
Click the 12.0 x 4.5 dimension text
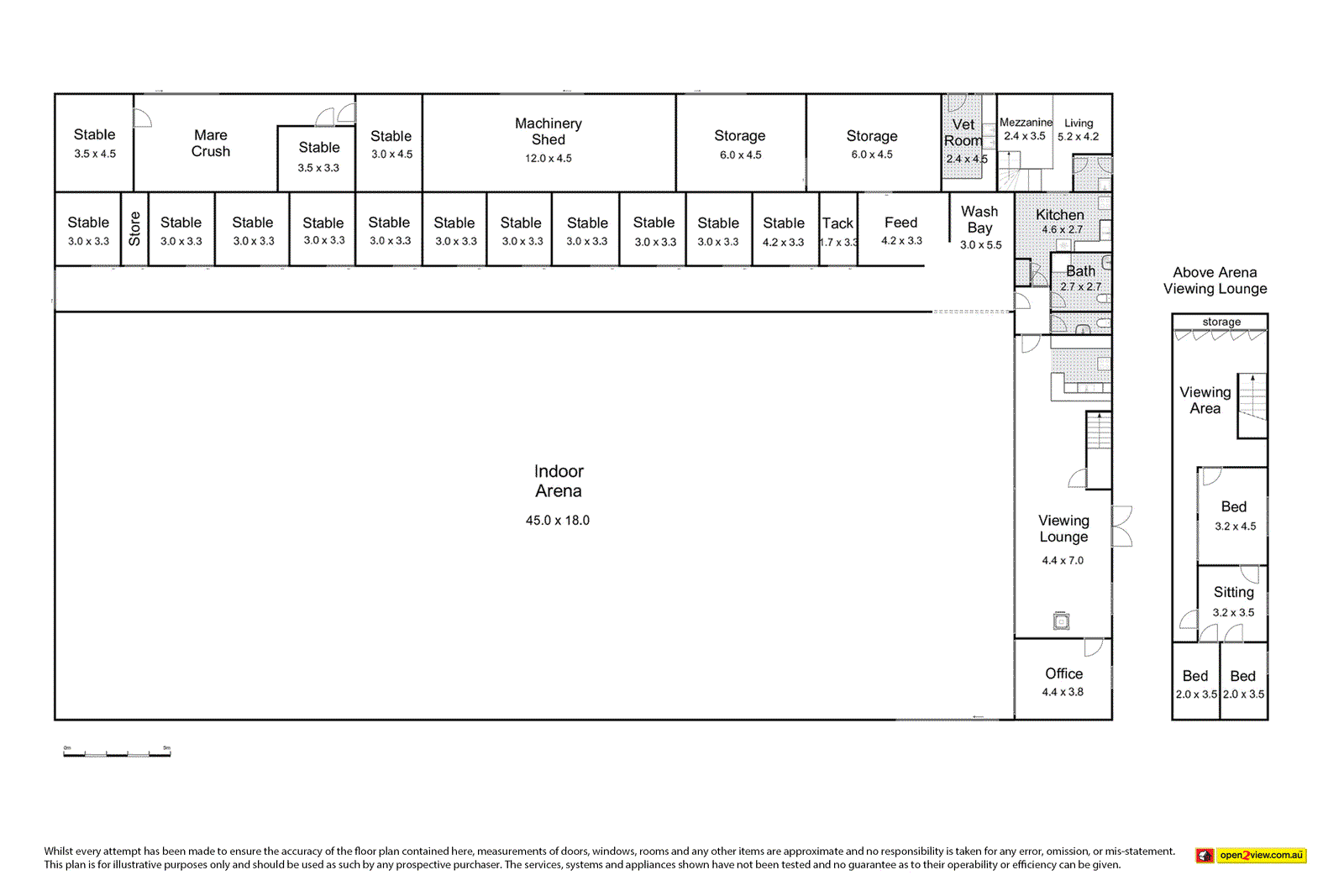click(549, 159)
